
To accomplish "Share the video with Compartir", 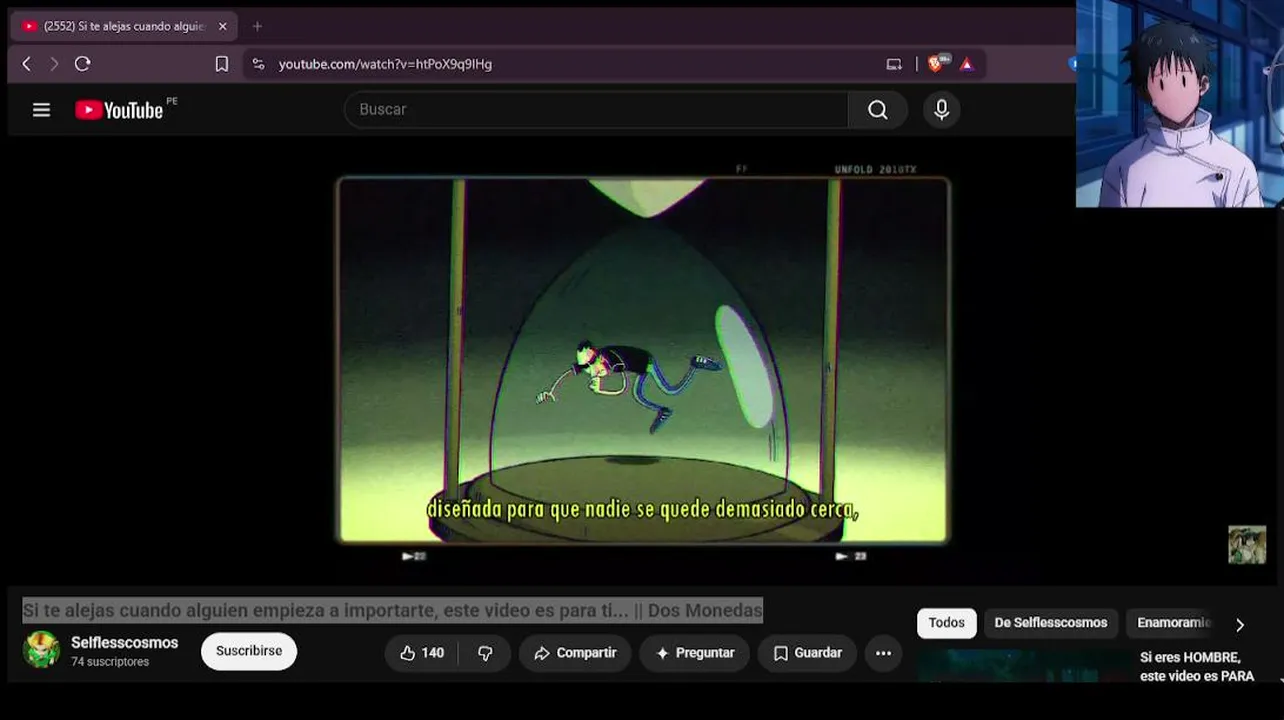I will click(575, 653).
